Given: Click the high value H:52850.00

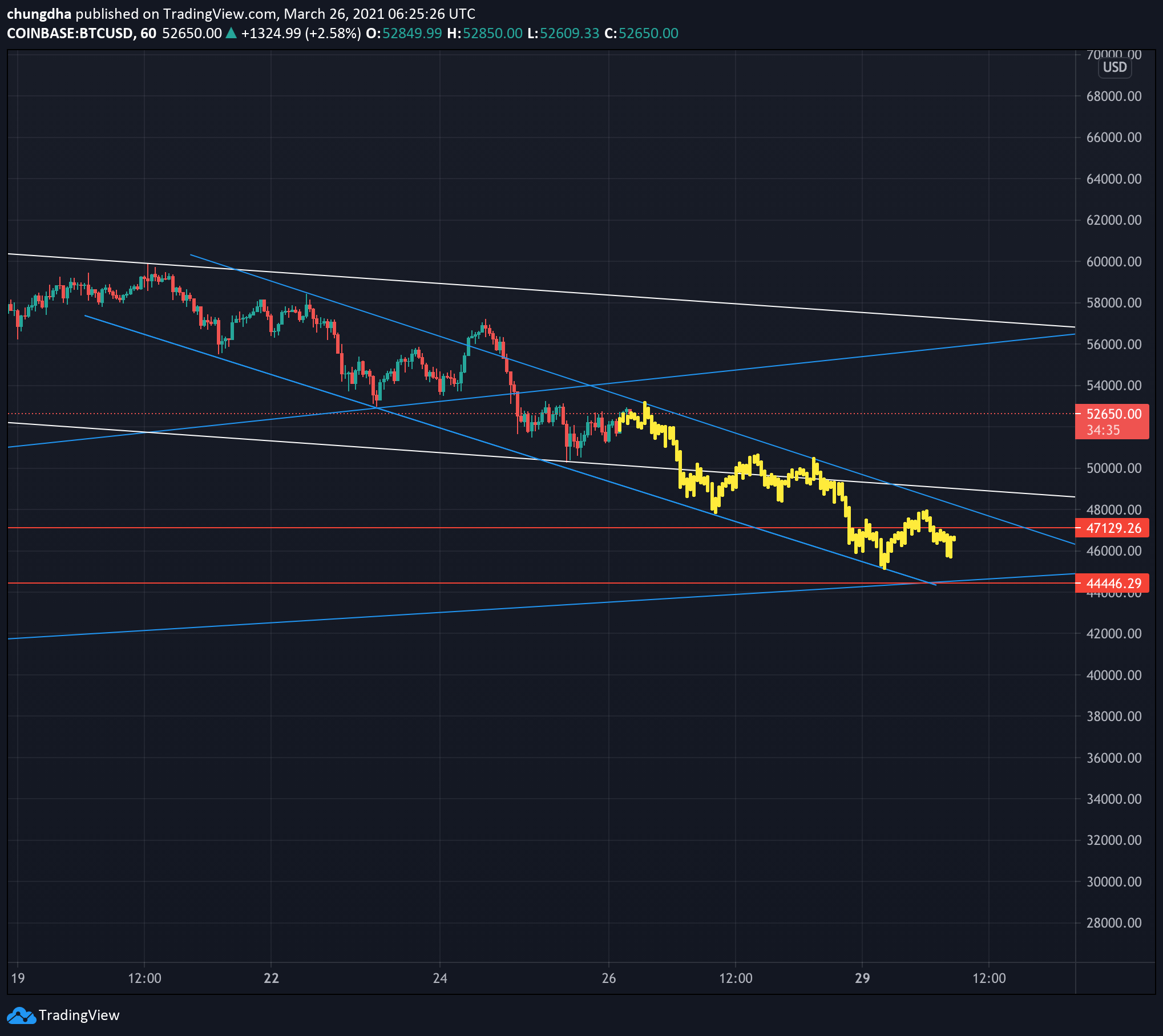Looking at the screenshot, I should coord(484,33).
